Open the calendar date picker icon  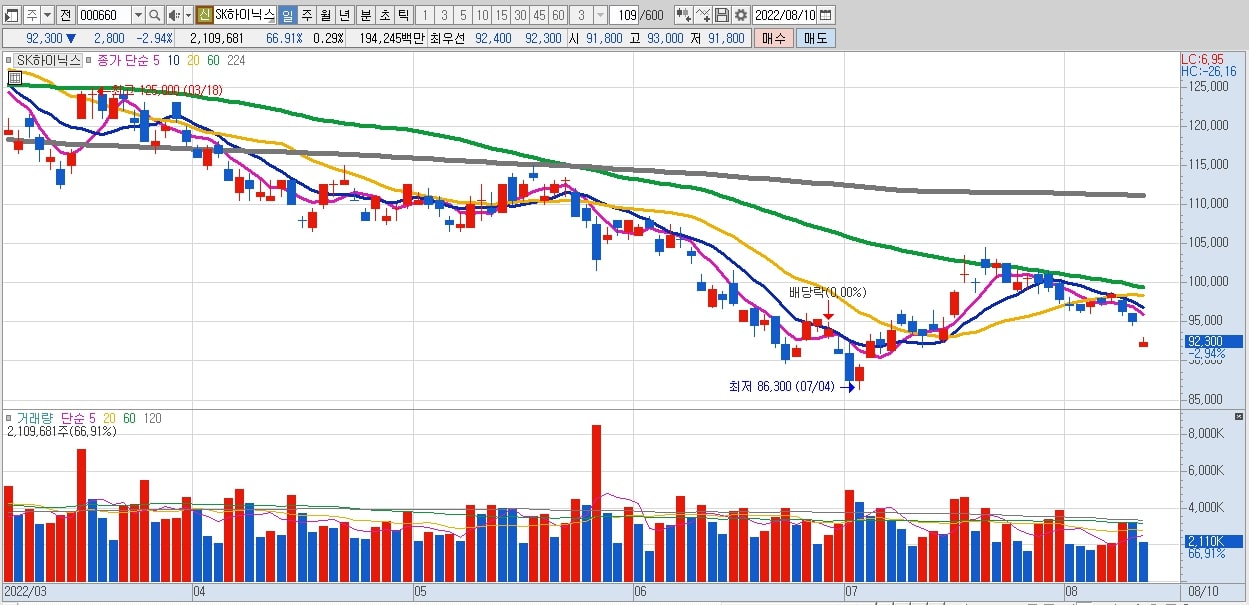pos(828,15)
